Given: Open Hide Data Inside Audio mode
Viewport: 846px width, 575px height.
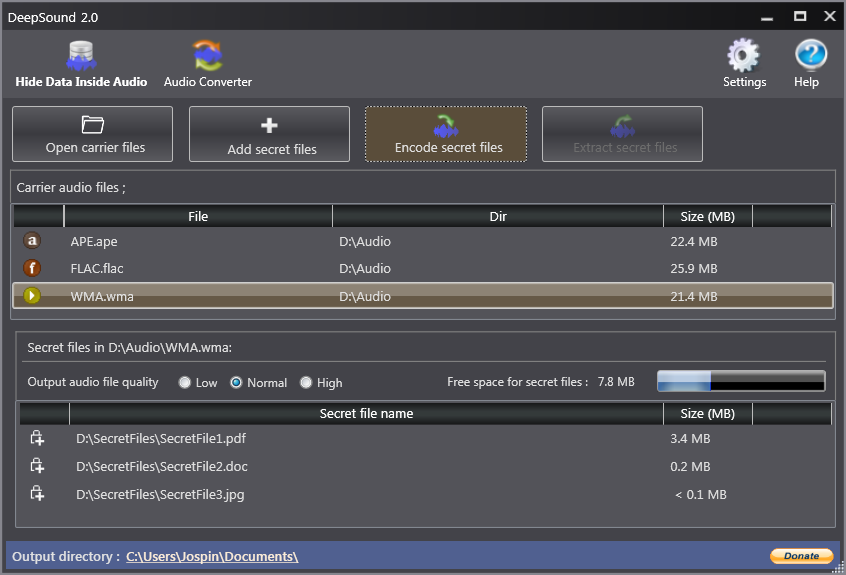Looking at the screenshot, I should tap(81, 64).
